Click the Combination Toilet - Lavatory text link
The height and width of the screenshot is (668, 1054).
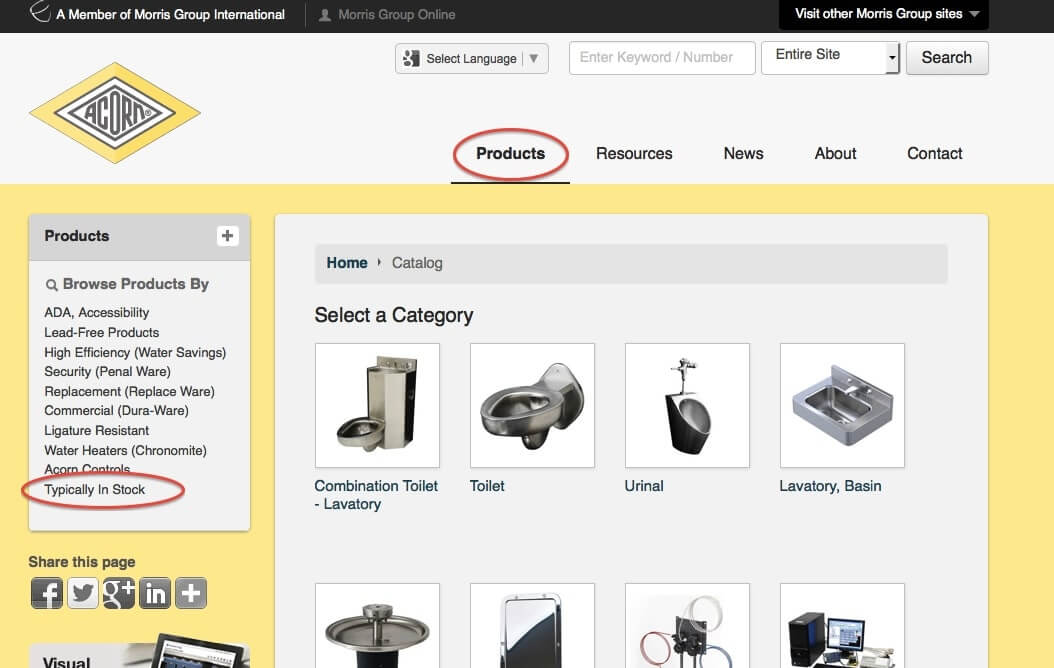376,495
